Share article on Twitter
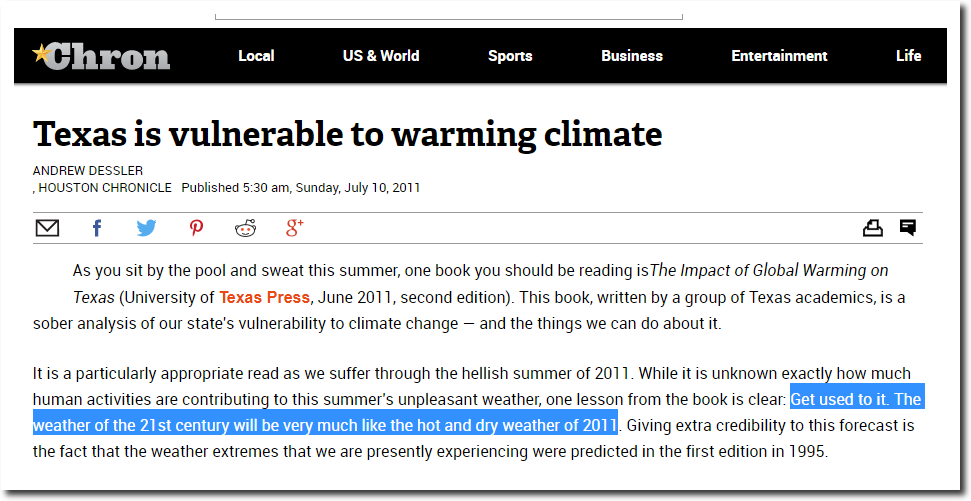The height and width of the screenshot is (501, 971). click(x=147, y=229)
